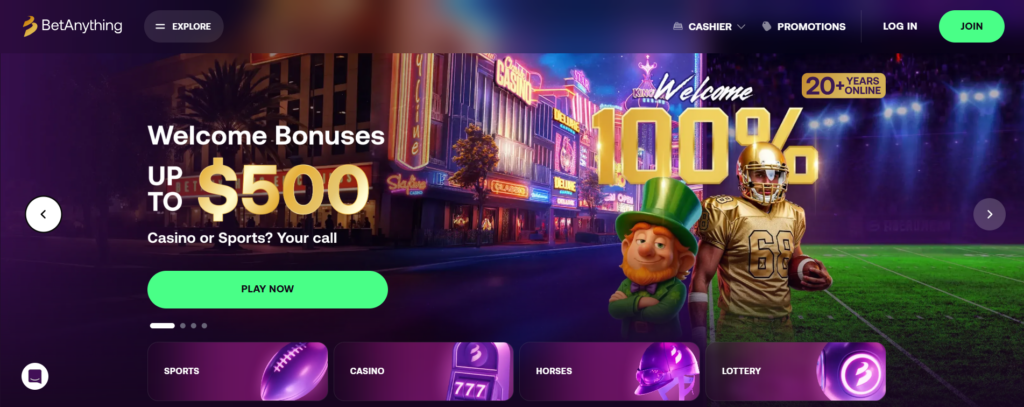Click the football icon on Sports tile
The width and height of the screenshot is (1024, 407).
pos(294,372)
